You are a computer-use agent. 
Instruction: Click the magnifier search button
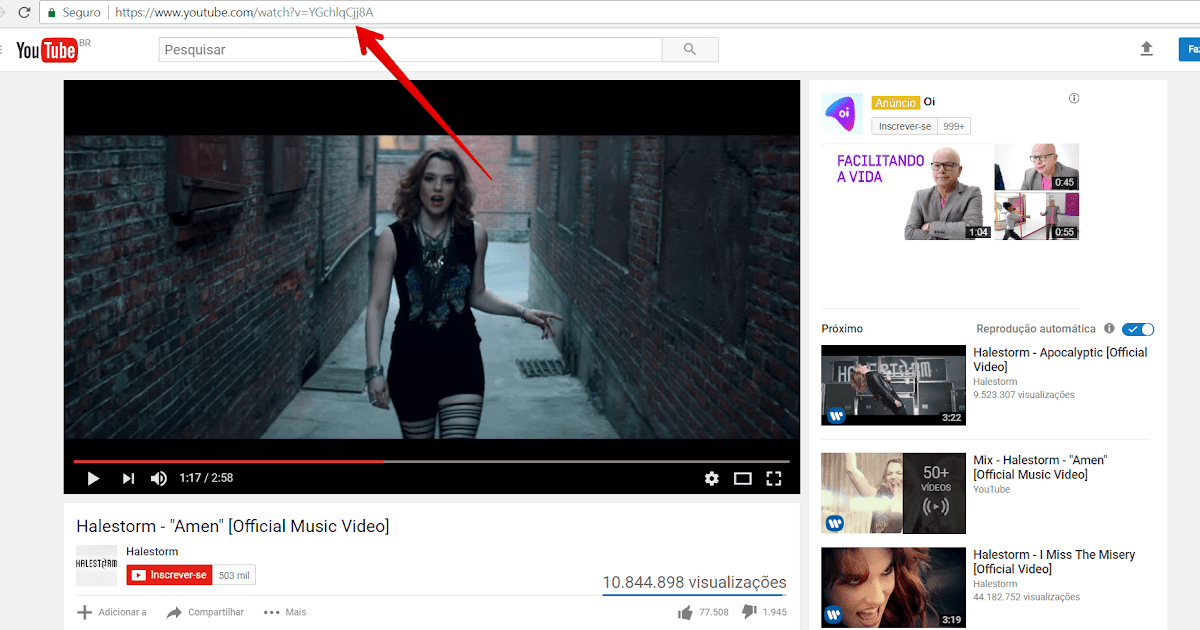pyautogui.click(x=690, y=50)
